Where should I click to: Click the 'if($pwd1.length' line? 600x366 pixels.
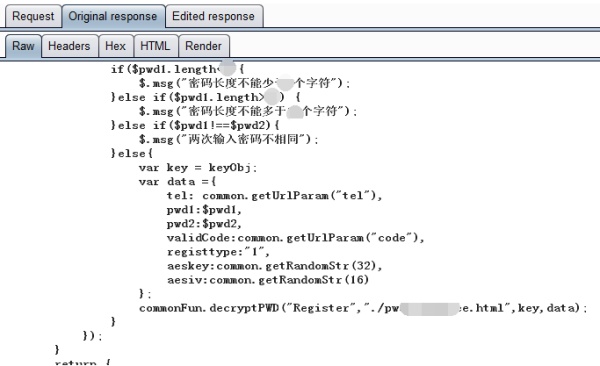[x=178, y=69]
